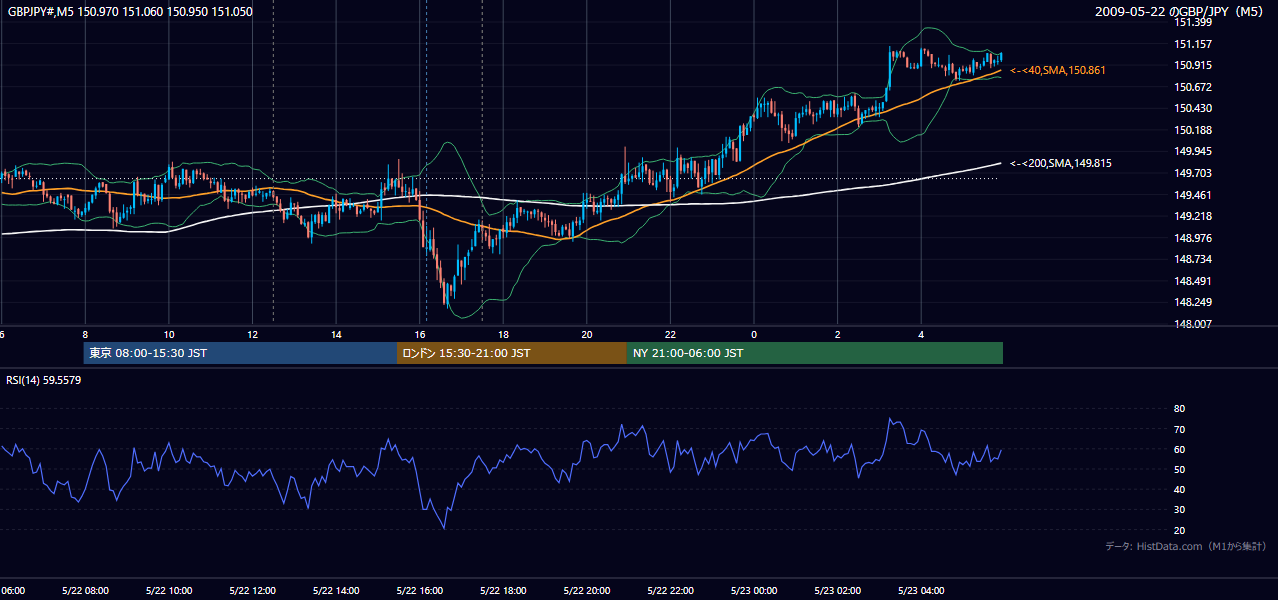
Task: Click the 5/23 02:00 bottom time label
Action: pos(838,590)
